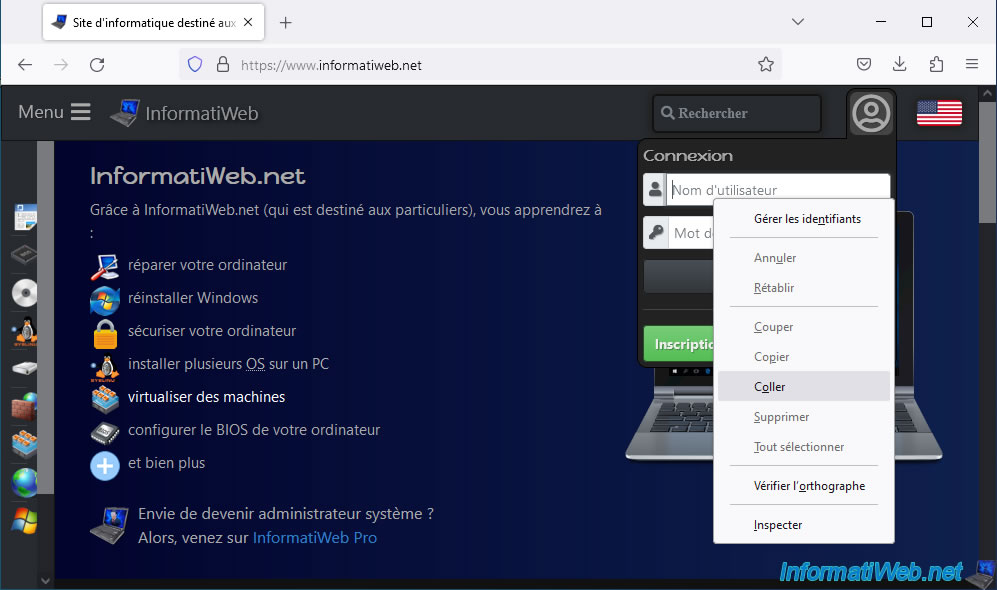Click the sidebar hard drive icon
Image resolution: width=997 pixels, height=590 pixels.
[25, 368]
